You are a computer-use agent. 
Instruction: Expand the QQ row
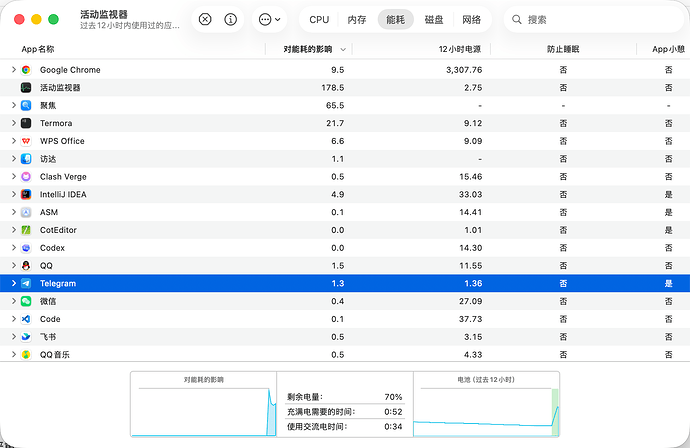pyautogui.click(x=14, y=265)
